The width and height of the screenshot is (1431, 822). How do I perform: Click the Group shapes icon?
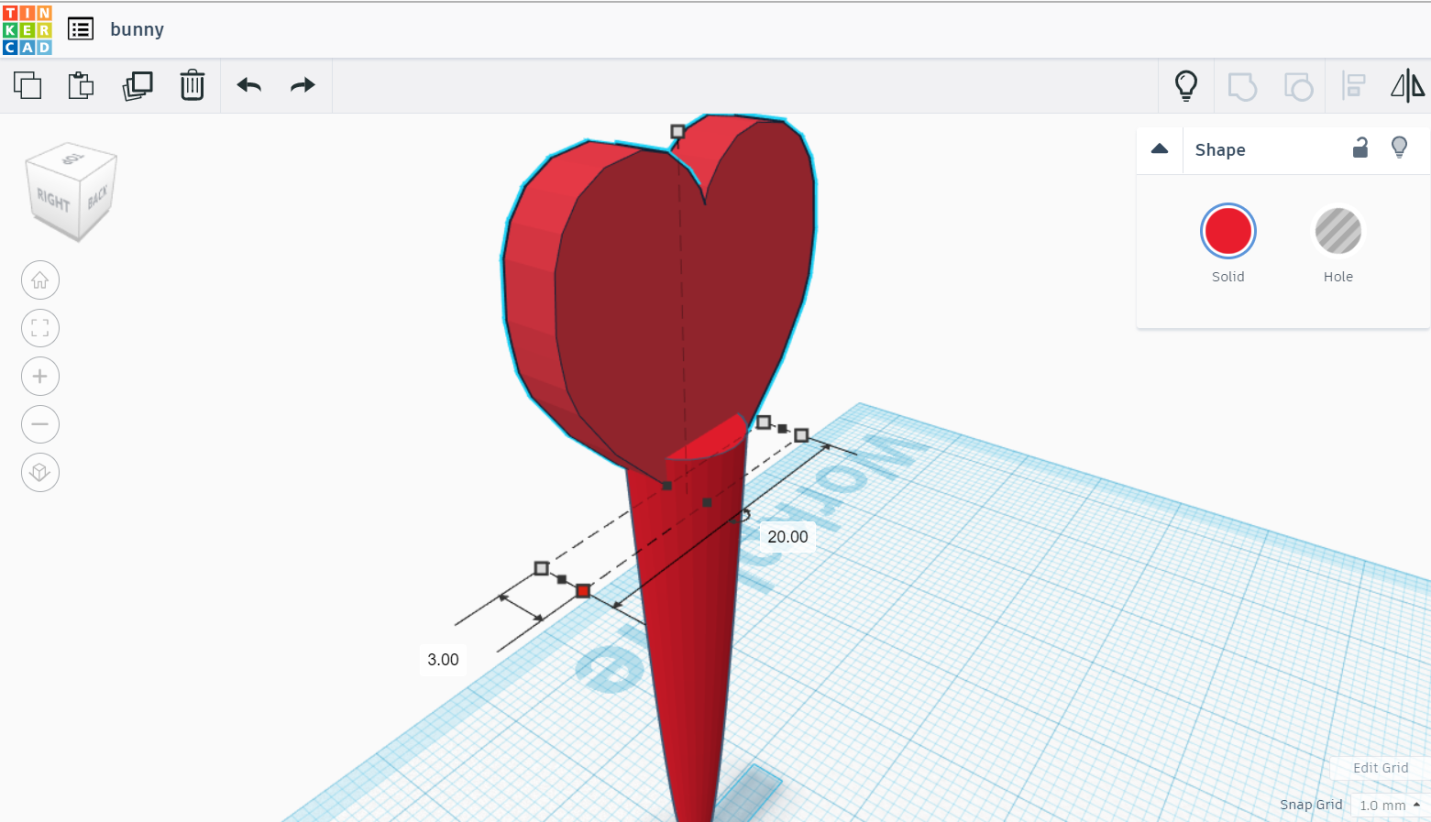coord(1242,86)
